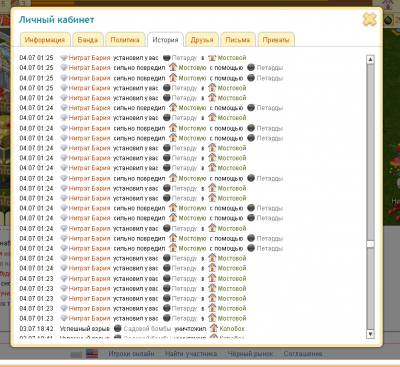This screenshot has width=400, height=367.
Task: Click the US flag language icon
Action: point(92,354)
